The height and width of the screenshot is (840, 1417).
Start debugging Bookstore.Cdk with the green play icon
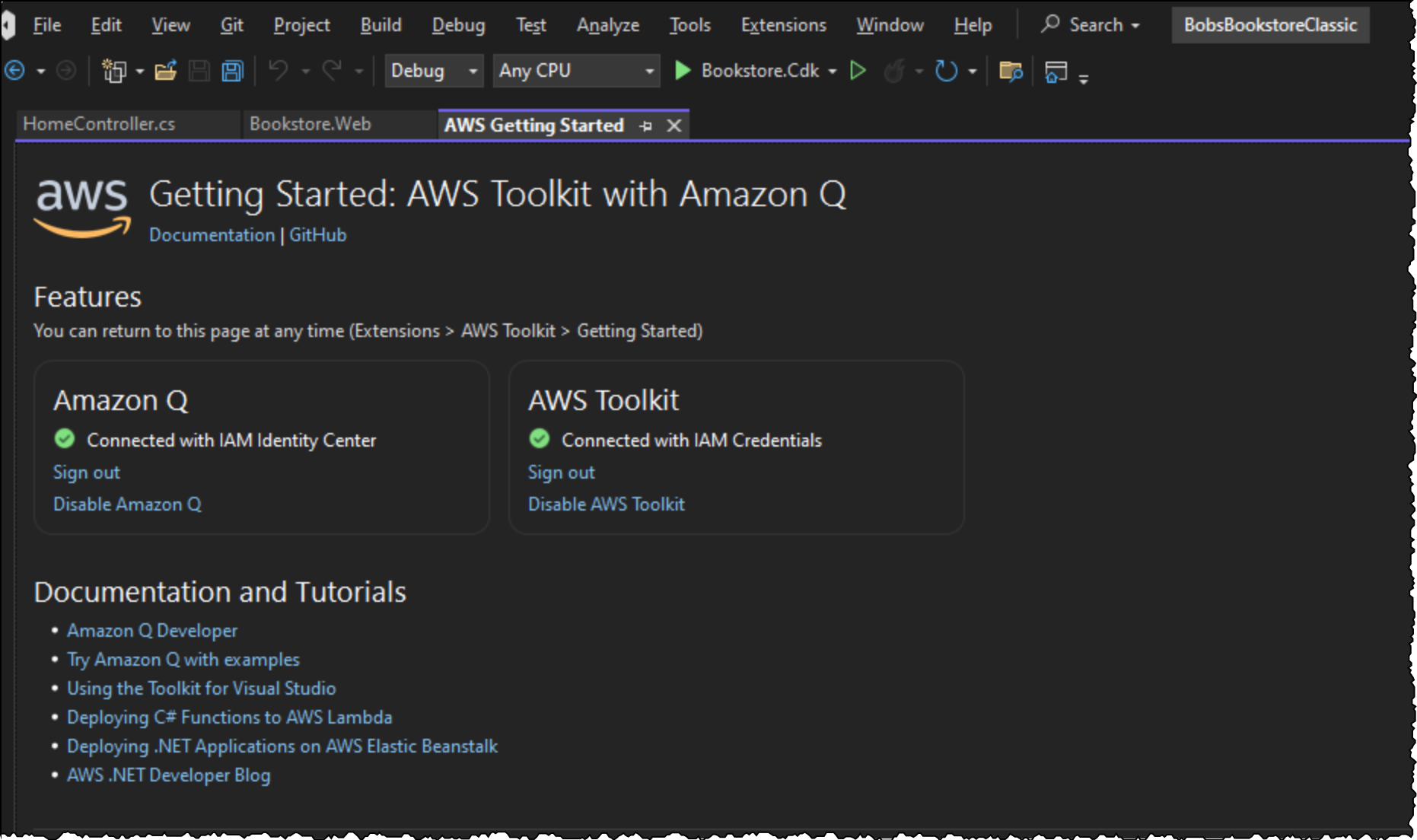tap(683, 71)
